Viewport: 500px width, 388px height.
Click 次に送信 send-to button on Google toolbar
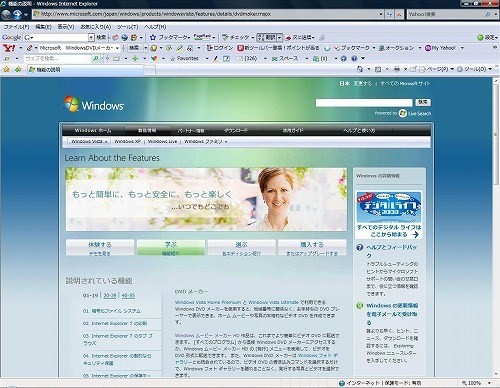coord(299,37)
